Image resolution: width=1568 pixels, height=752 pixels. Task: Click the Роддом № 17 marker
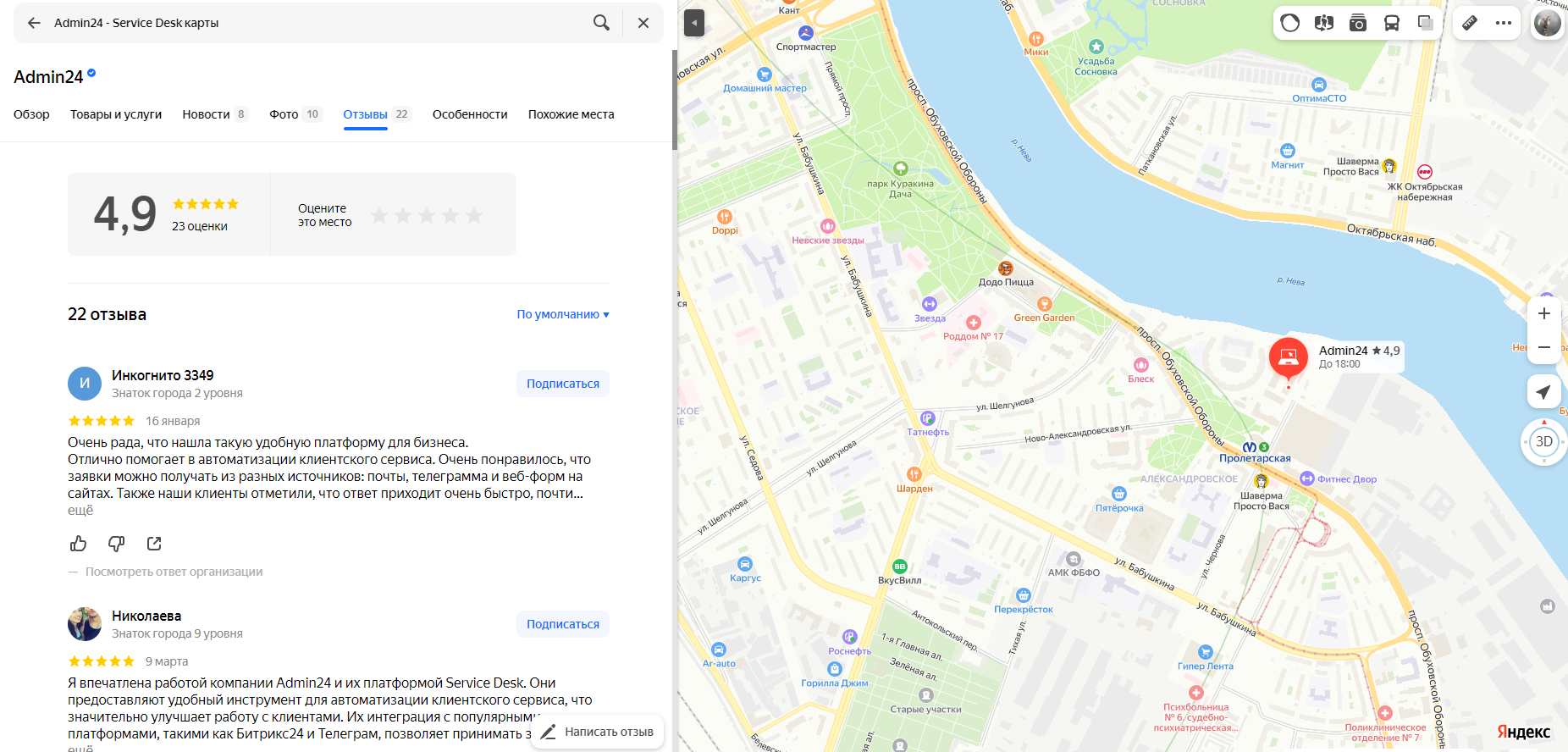pos(974,323)
